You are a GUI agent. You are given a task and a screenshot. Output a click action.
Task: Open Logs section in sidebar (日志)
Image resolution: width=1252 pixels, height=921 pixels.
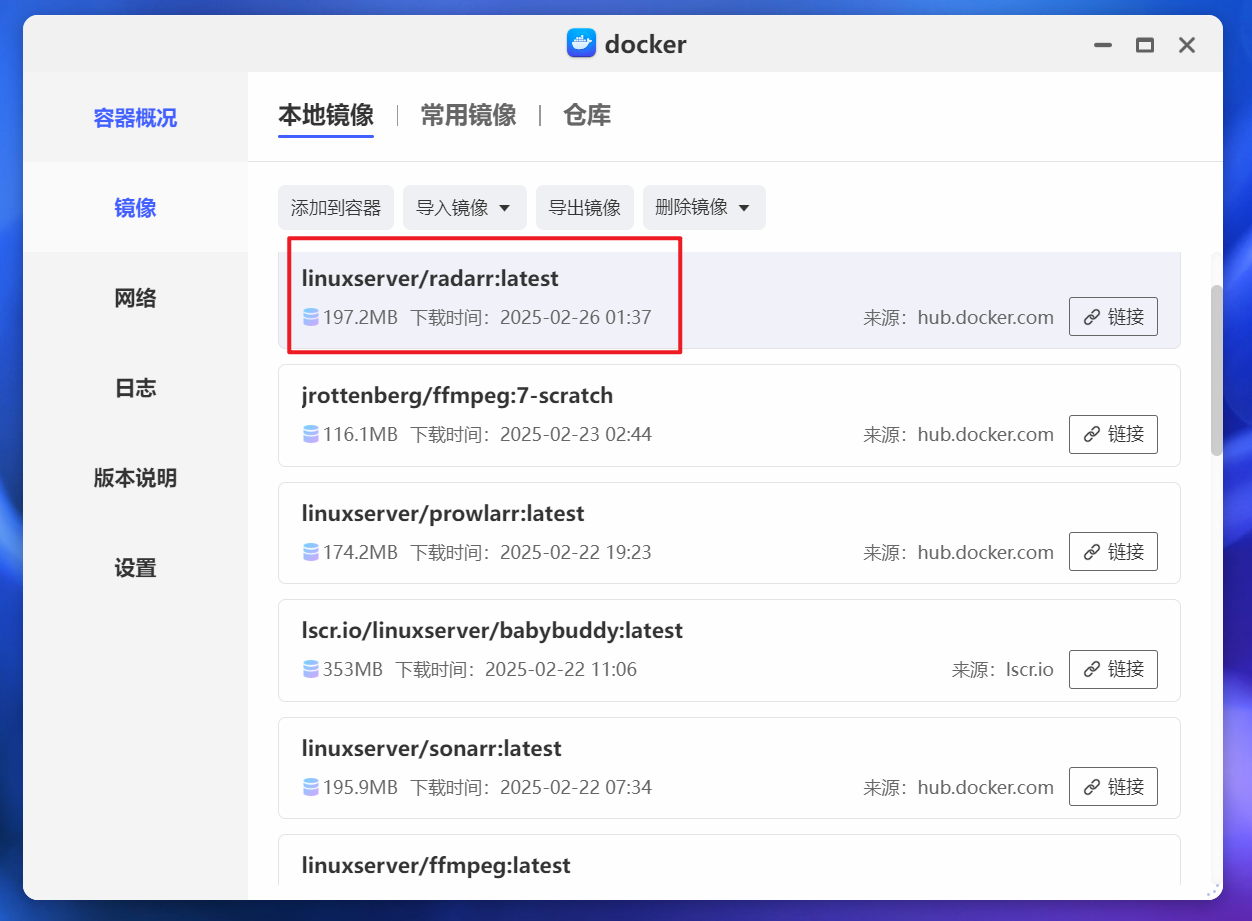[135, 388]
